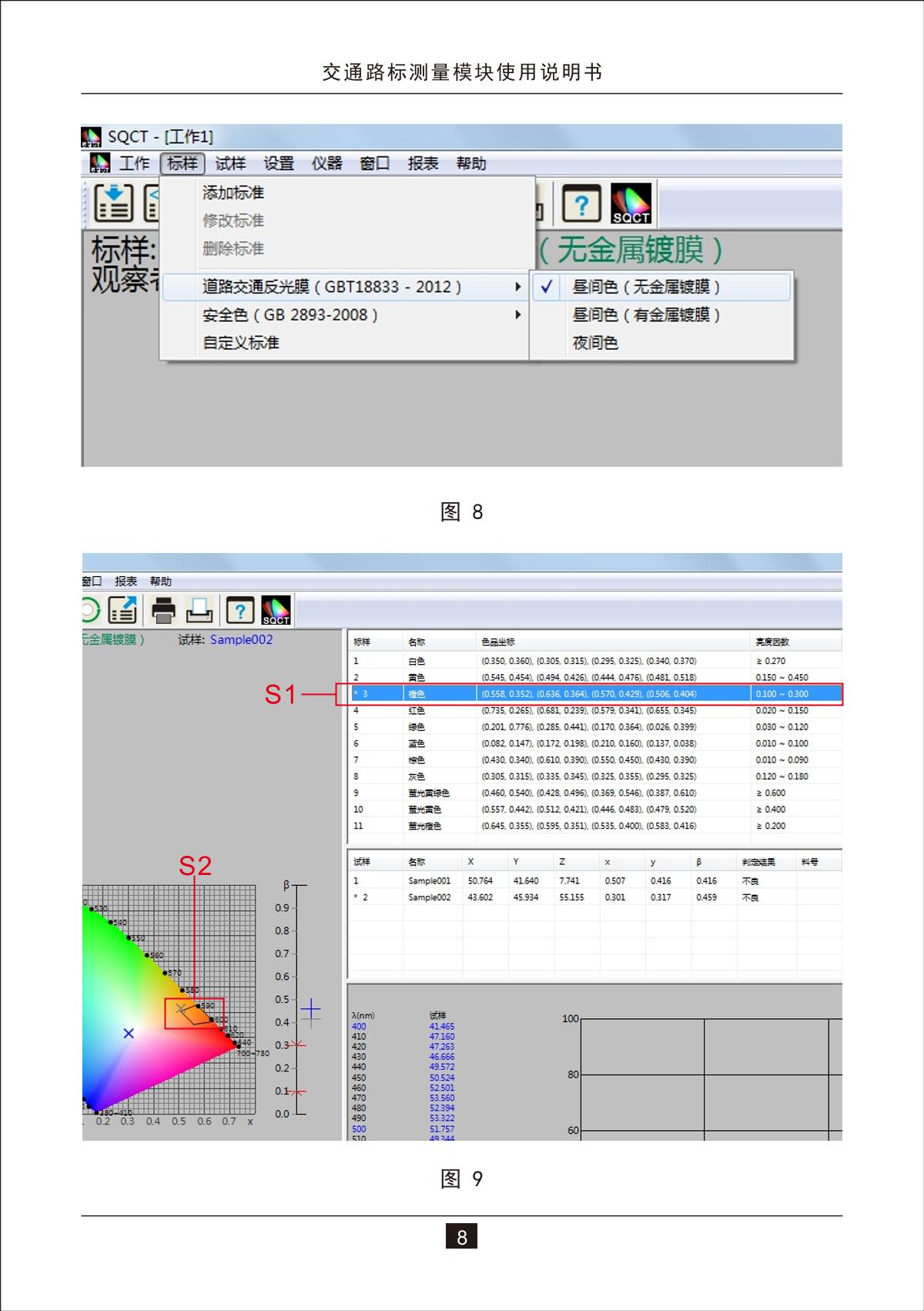Open the 标样 menu in menu bar

182,163
